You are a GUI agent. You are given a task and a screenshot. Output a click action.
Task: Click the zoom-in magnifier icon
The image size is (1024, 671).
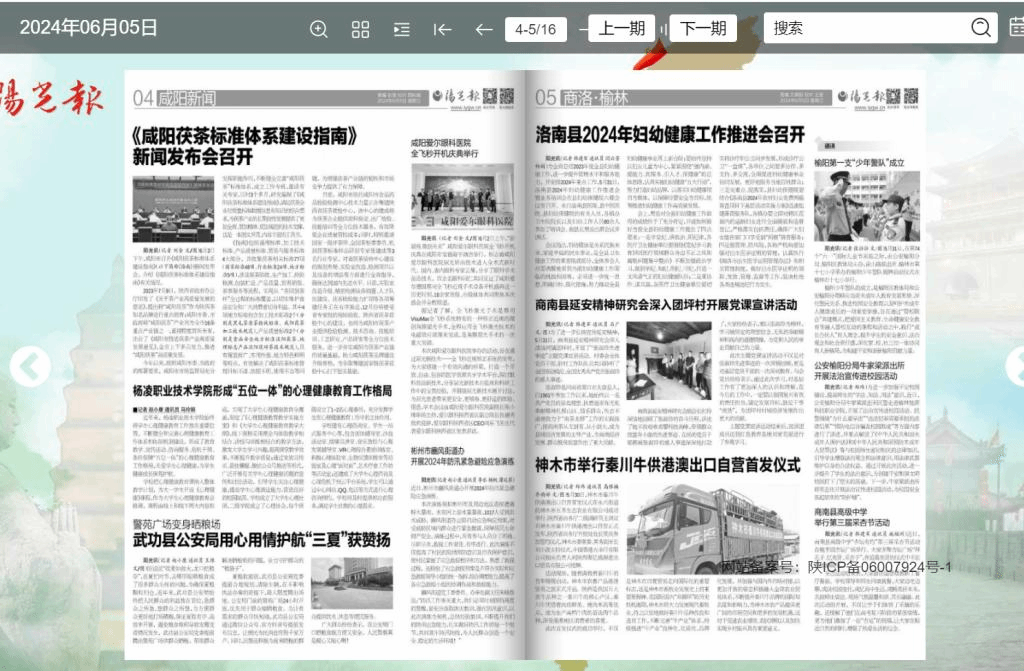coord(319,29)
